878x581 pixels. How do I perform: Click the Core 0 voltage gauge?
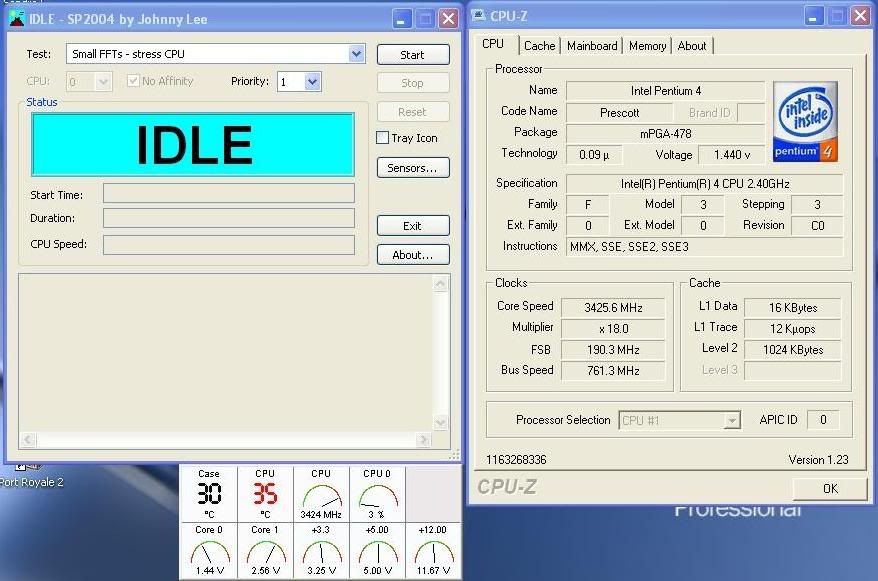[x=208, y=551]
